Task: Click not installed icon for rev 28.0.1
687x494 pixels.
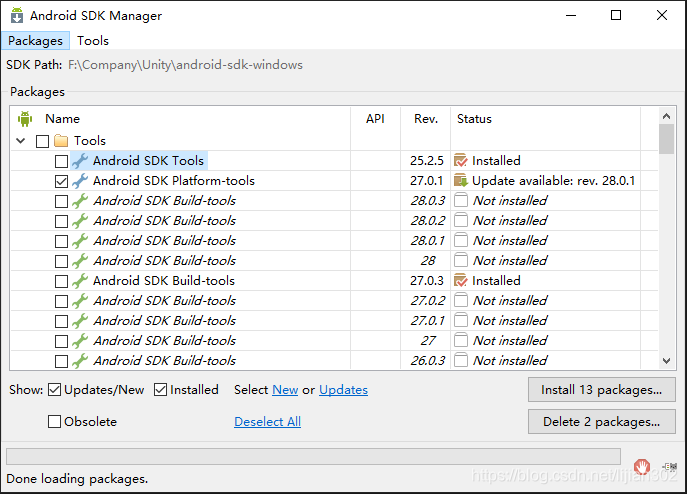Action: coord(460,240)
